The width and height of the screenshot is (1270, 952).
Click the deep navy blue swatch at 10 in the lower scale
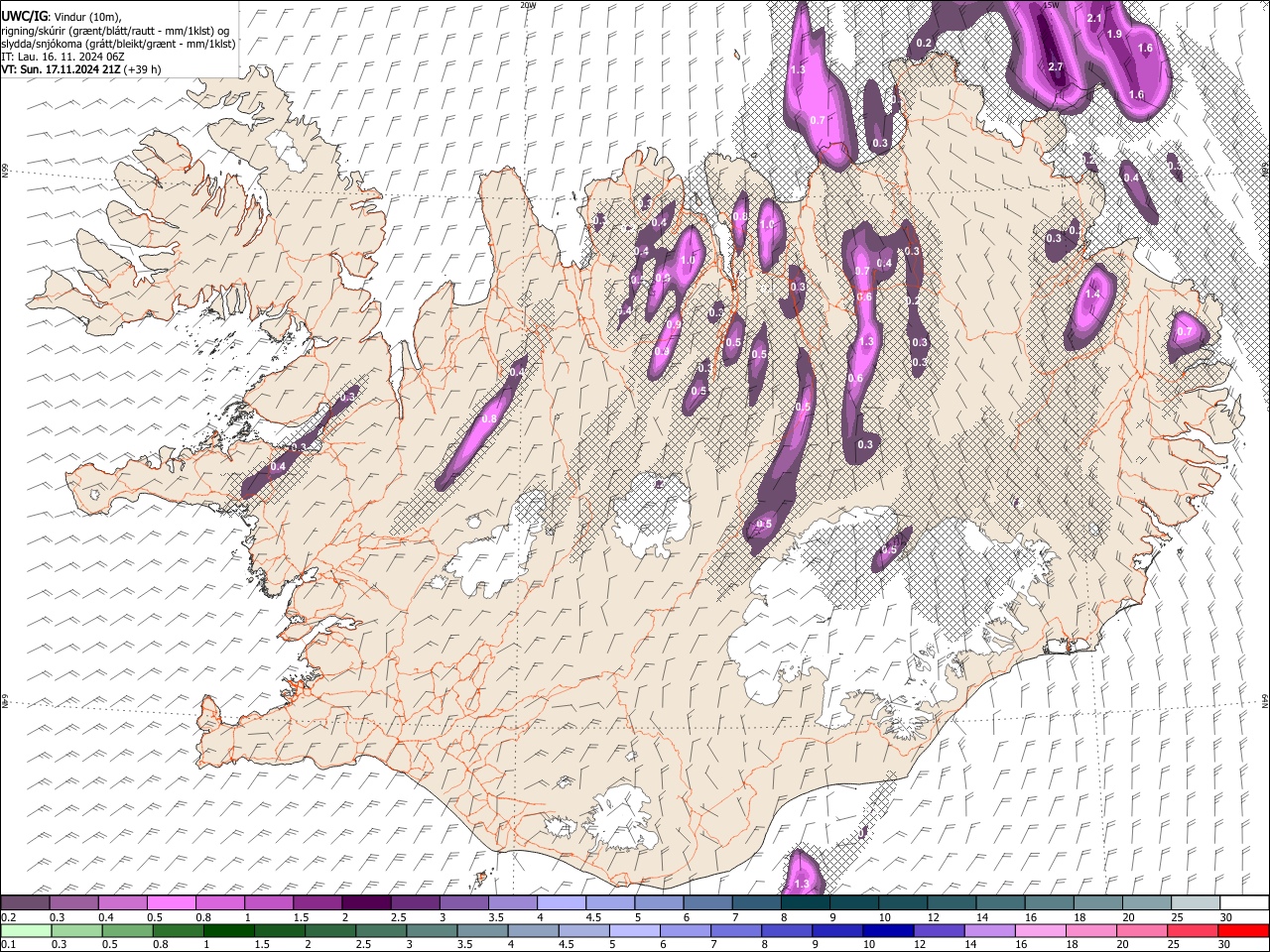pyautogui.click(x=889, y=931)
